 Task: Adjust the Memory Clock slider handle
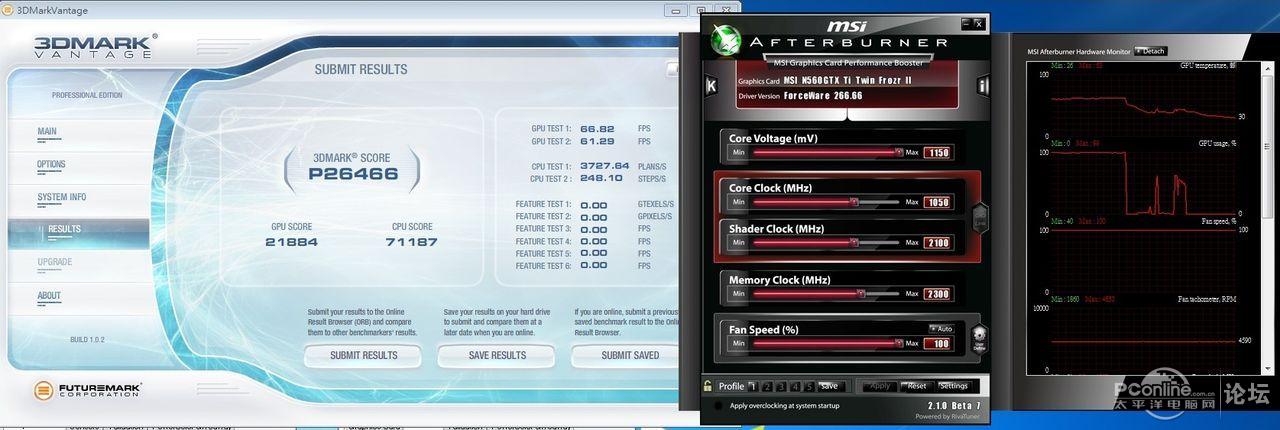[861, 294]
